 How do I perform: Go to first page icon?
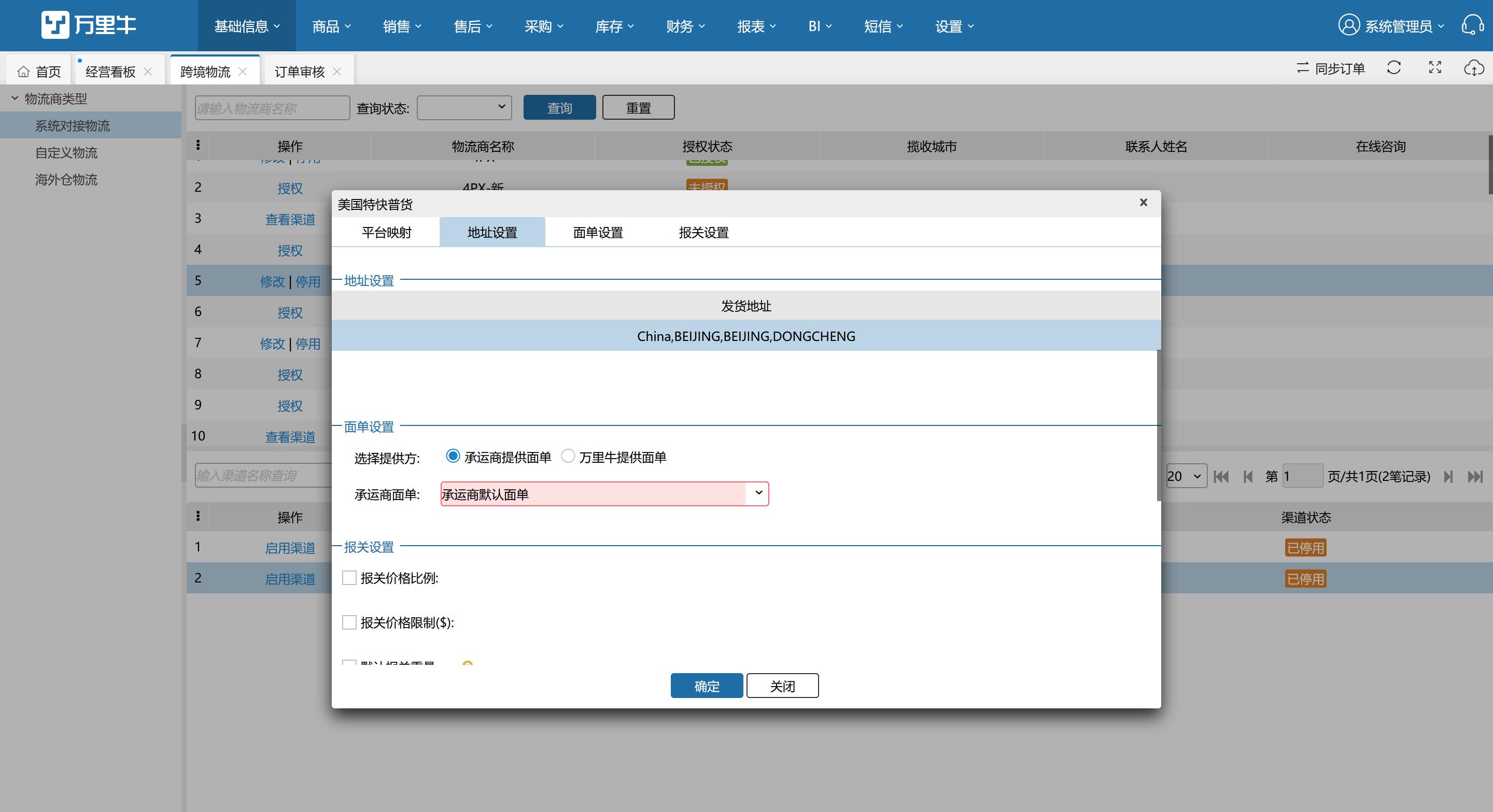click(1221, 476)
